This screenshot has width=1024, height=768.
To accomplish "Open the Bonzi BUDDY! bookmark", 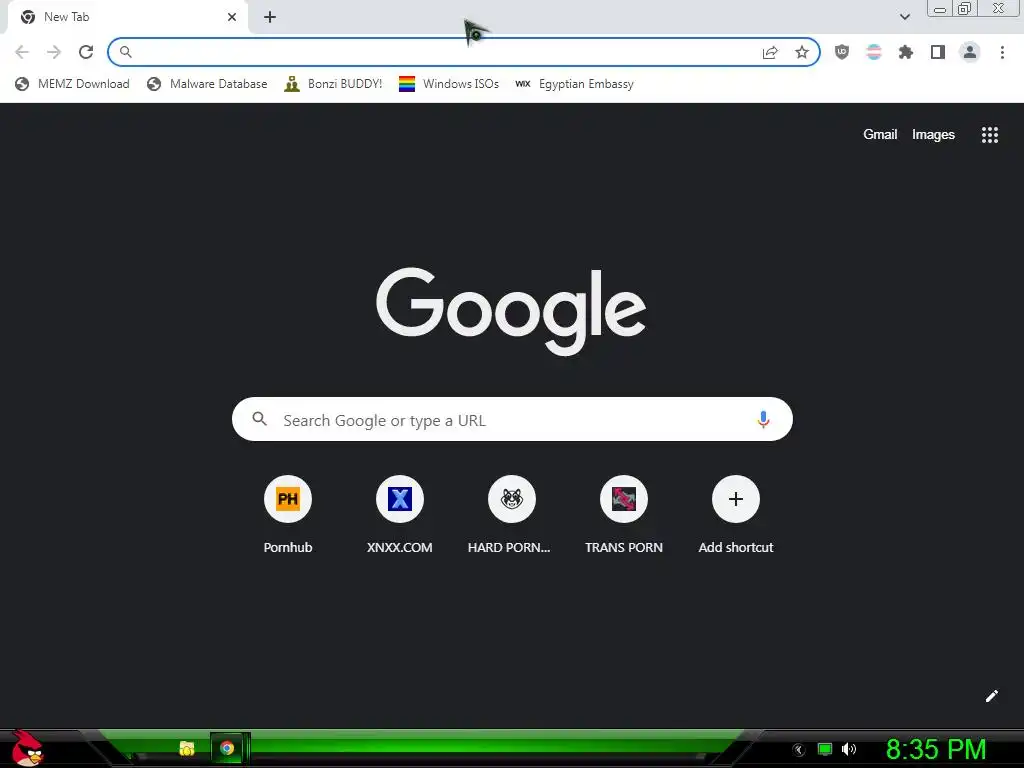I will coord(333,84).
